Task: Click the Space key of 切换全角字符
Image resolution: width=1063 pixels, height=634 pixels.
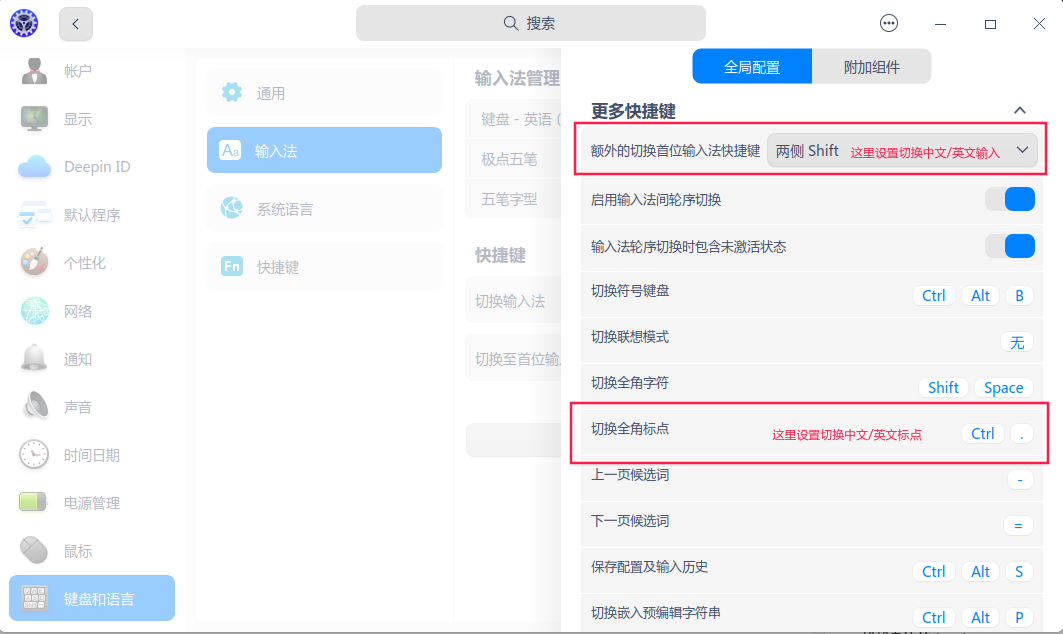Action: (1003, 387)
